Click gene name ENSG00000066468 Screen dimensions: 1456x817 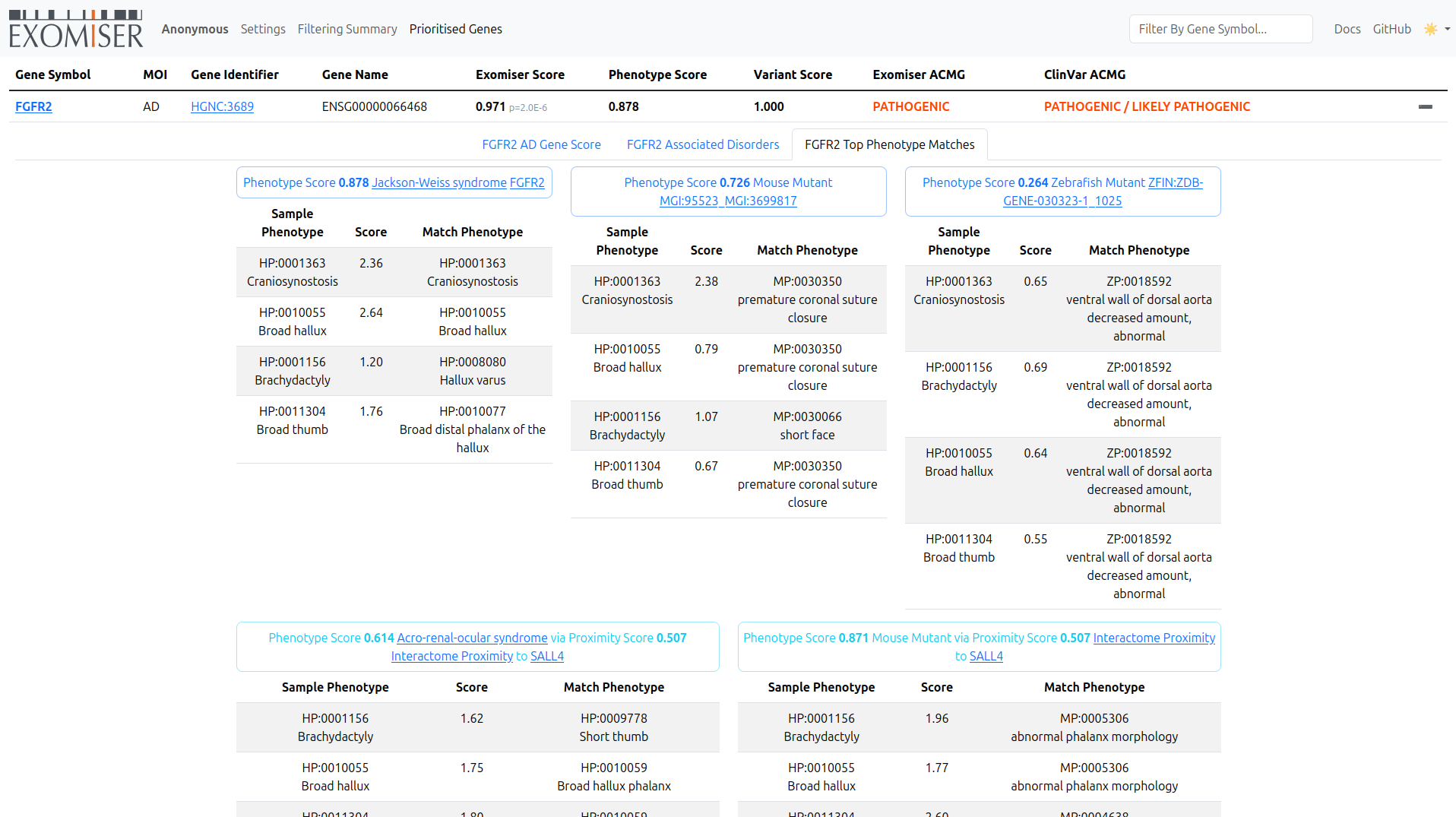(x=374, y=106)
